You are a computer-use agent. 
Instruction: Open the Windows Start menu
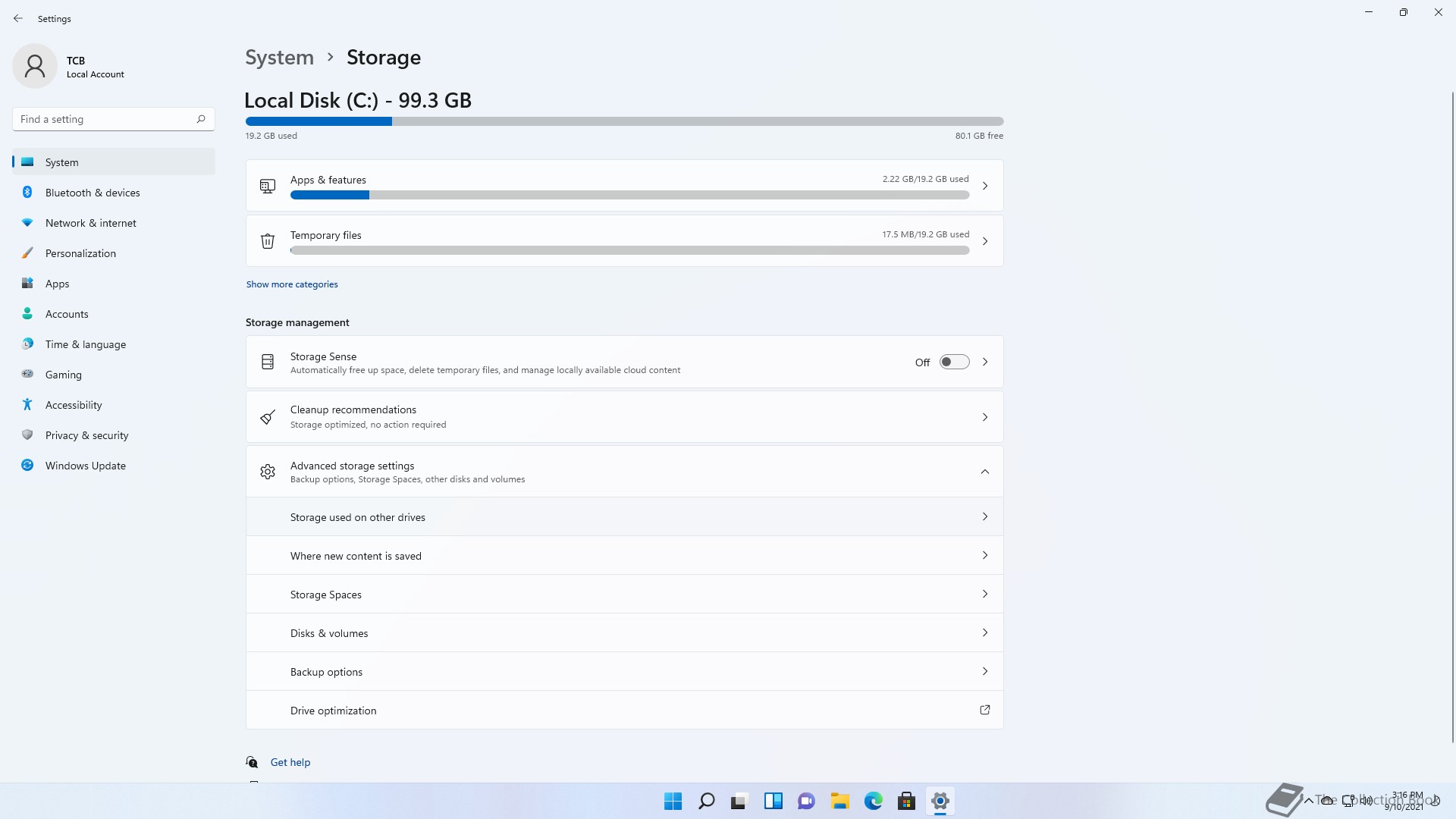pyautogui.click(x=673, y=801)
